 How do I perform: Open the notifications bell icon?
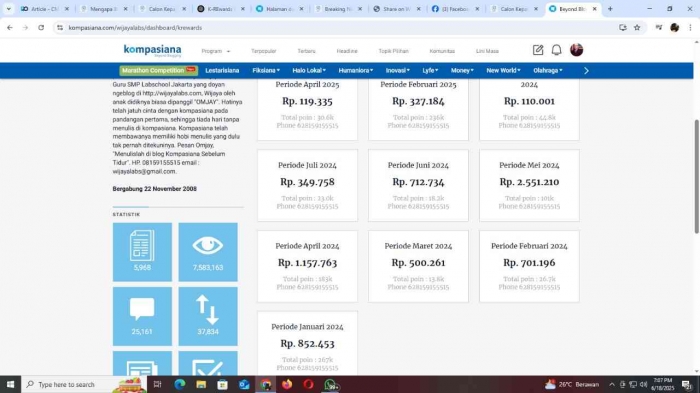click(x=556, y=50)
